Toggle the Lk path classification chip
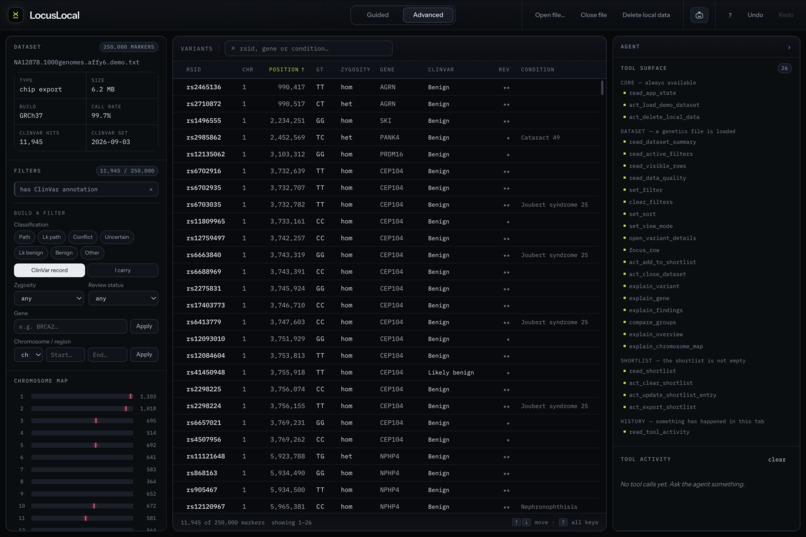Viewport: 806px width, 537px height. pyautogui.click(x=51, y=237)
